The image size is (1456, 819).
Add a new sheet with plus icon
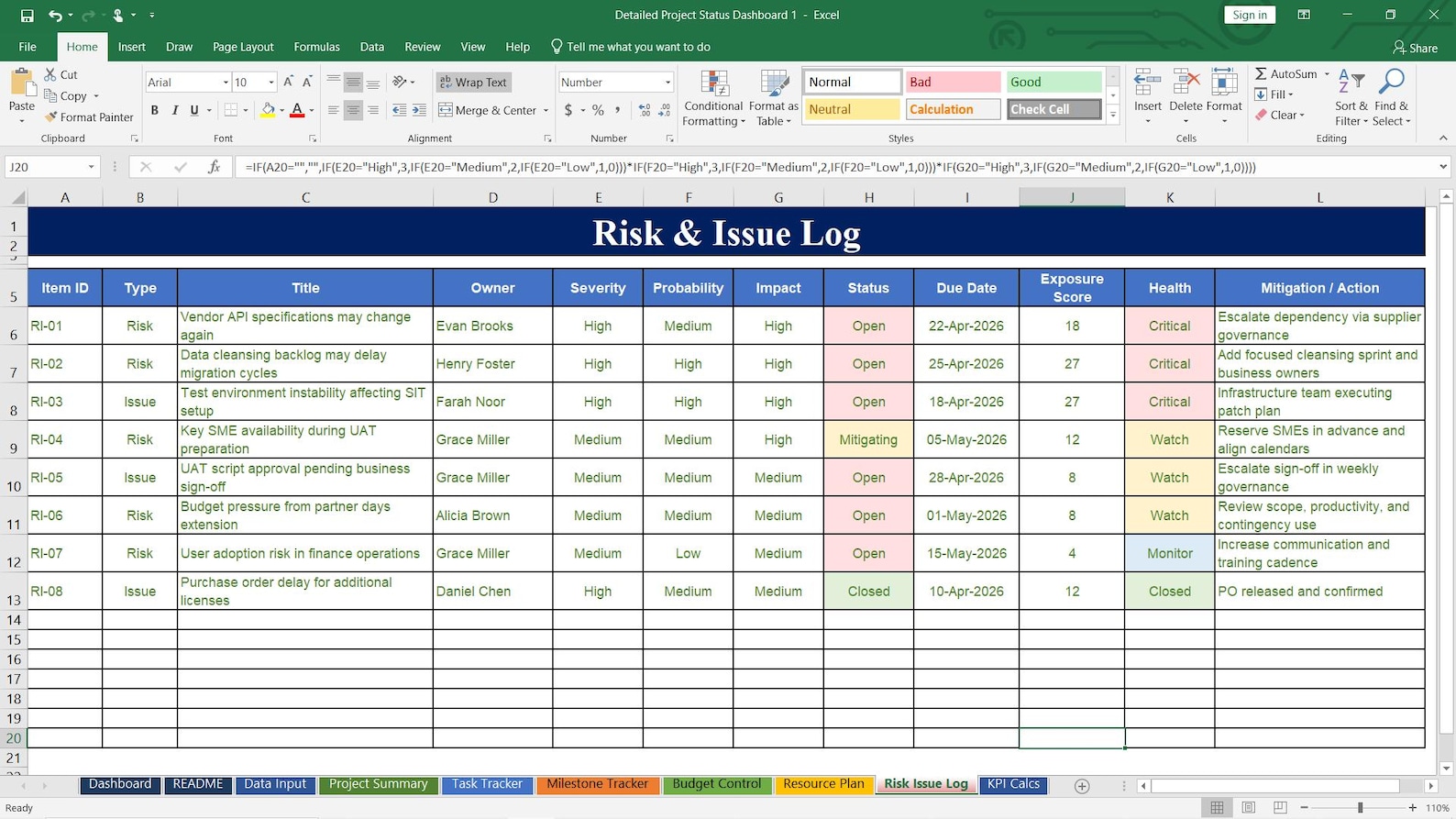1082,786
